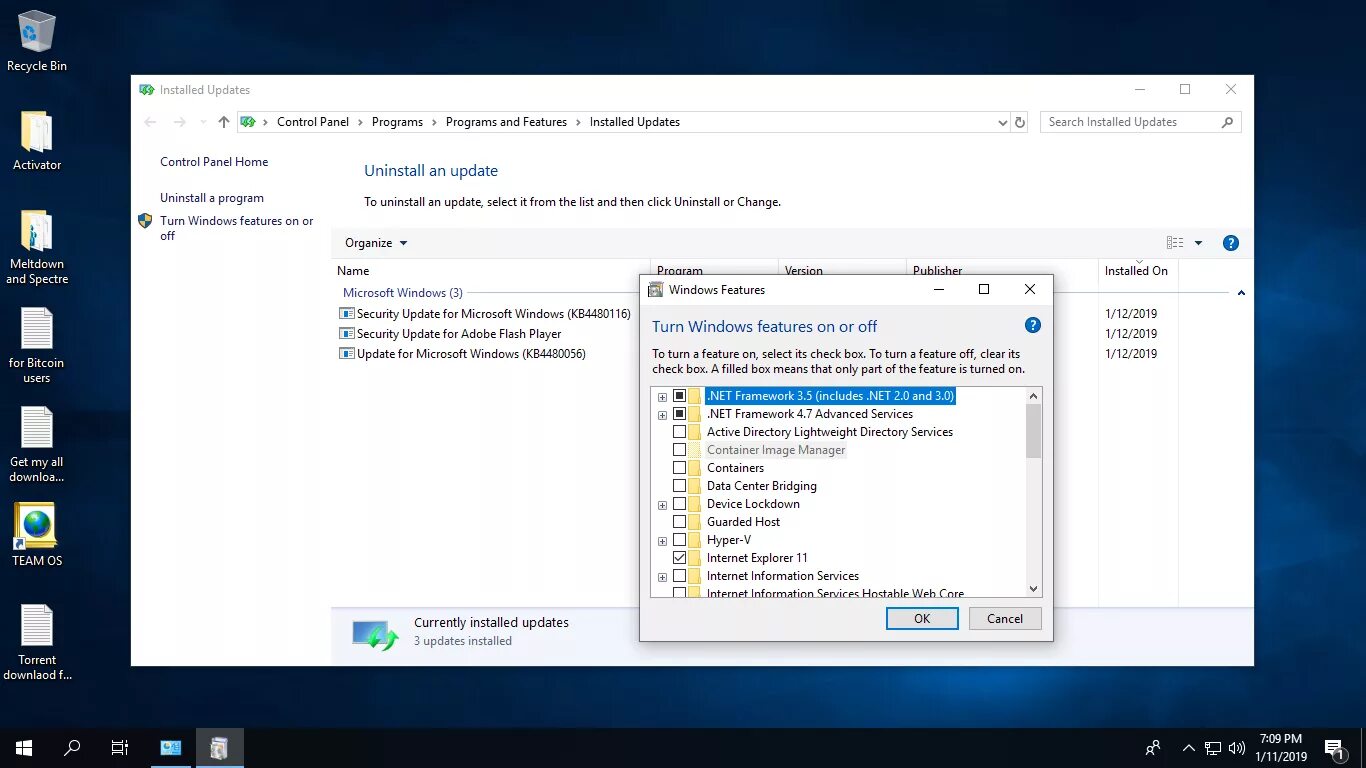Expand the .NET Framework 3.5 tree node
The image size is (1366, 768).
[662, 397]
